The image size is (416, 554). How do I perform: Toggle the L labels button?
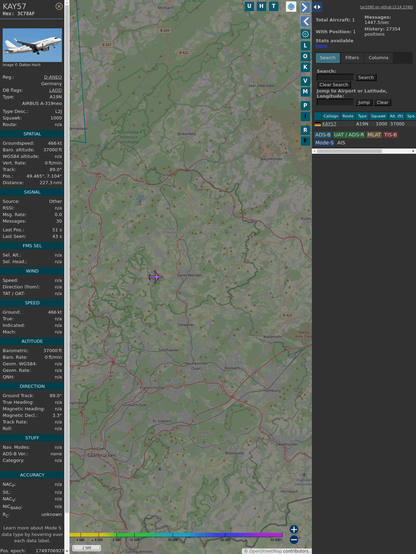coord(305,46)
